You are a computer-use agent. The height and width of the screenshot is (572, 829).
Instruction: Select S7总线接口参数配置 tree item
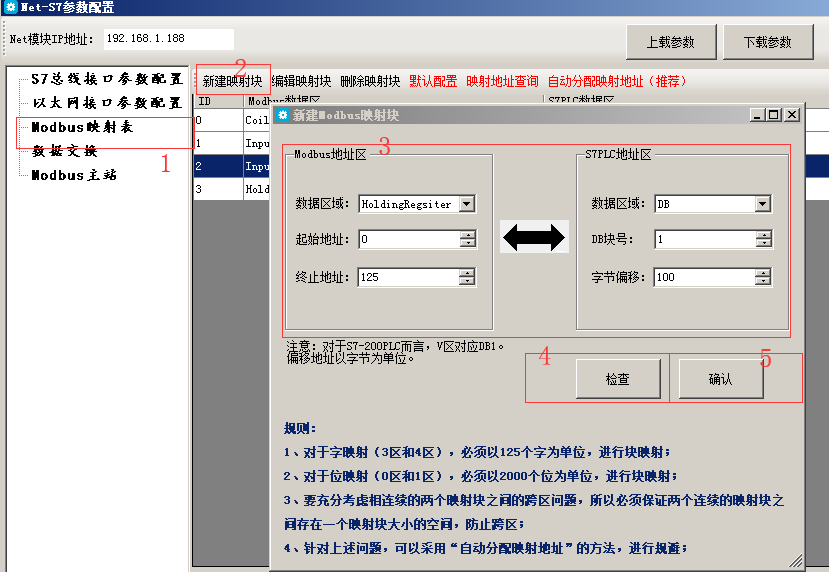point(106,79)
